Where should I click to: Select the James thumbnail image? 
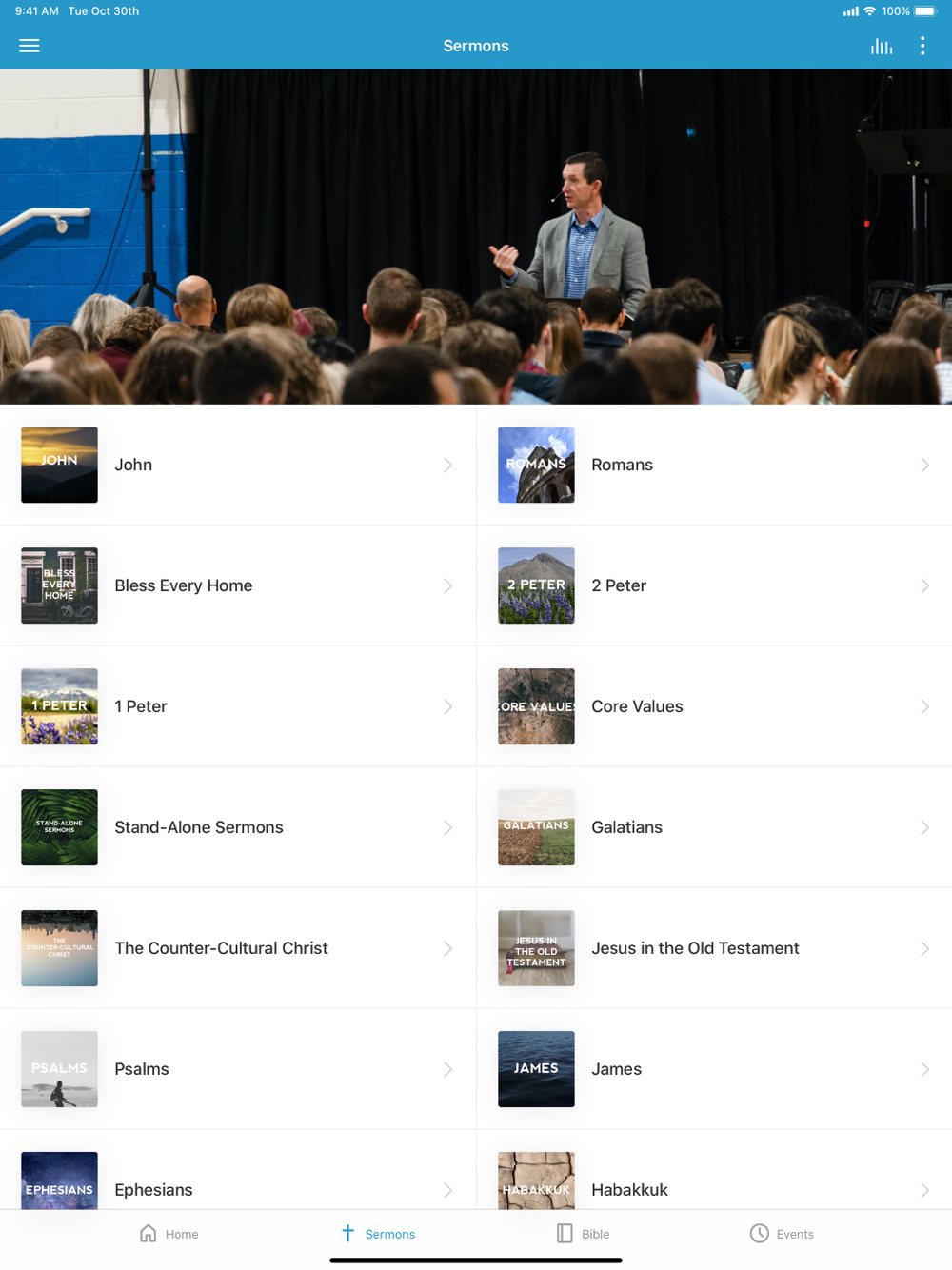[536, 1069]
